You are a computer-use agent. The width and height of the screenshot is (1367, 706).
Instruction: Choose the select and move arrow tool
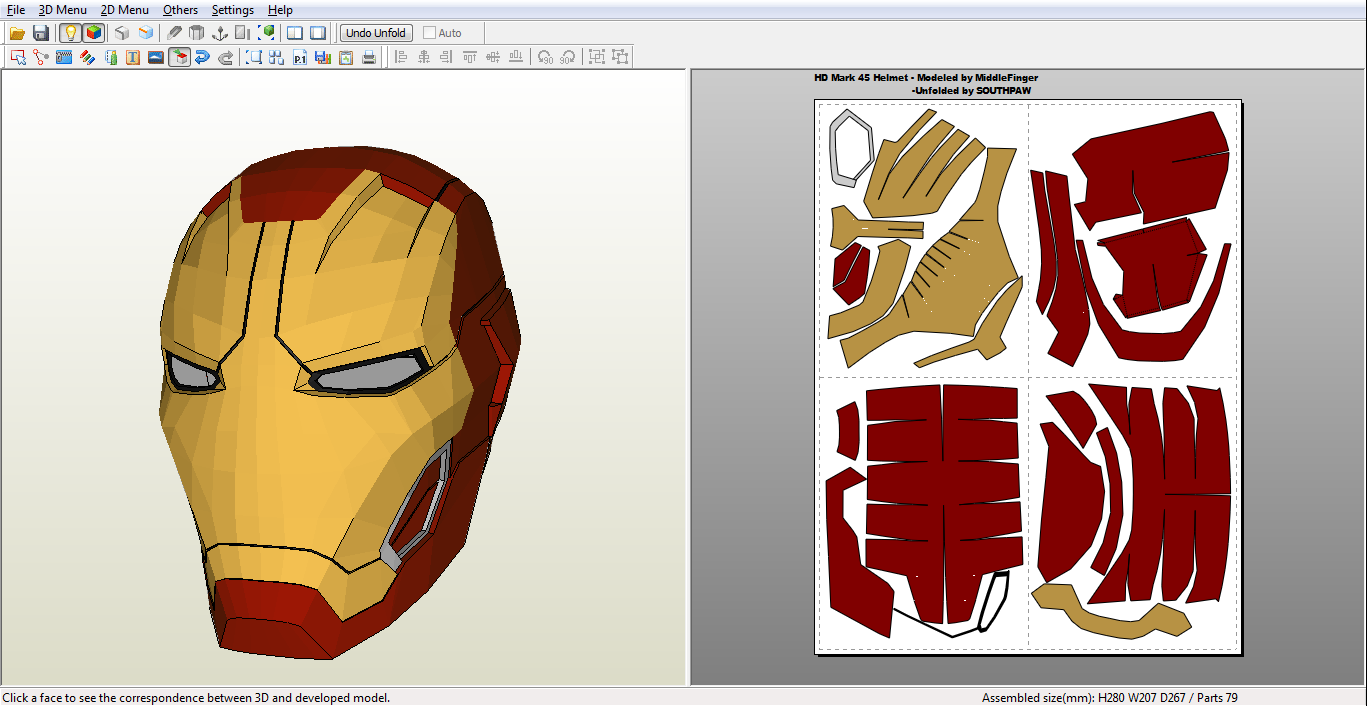tap(18, 57)
